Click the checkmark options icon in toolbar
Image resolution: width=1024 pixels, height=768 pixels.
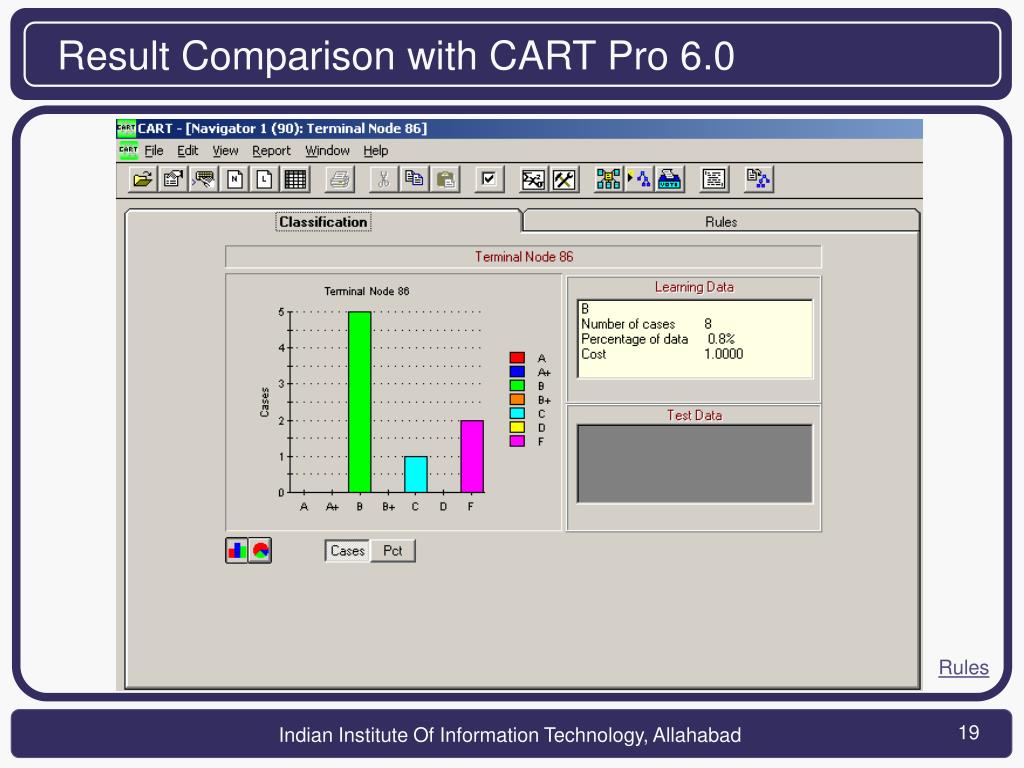coord(489,179)
